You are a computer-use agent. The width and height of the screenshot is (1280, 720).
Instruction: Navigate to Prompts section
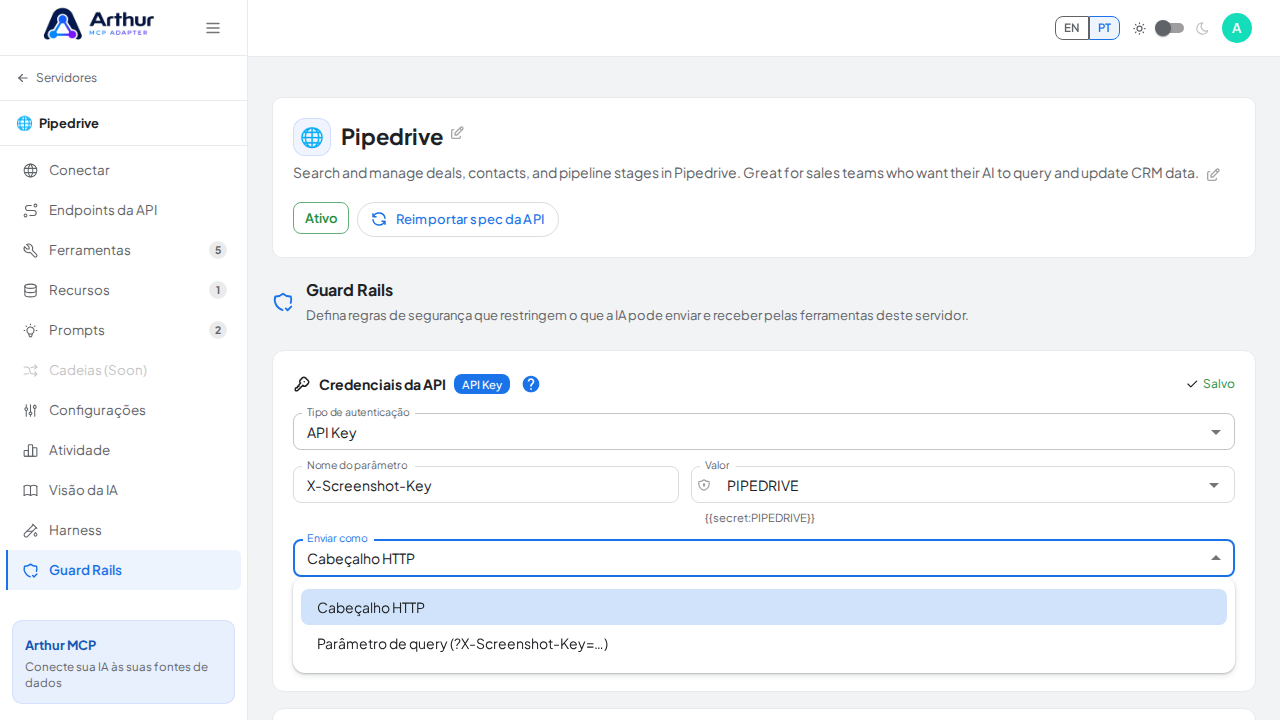click(x=124, y=330)
